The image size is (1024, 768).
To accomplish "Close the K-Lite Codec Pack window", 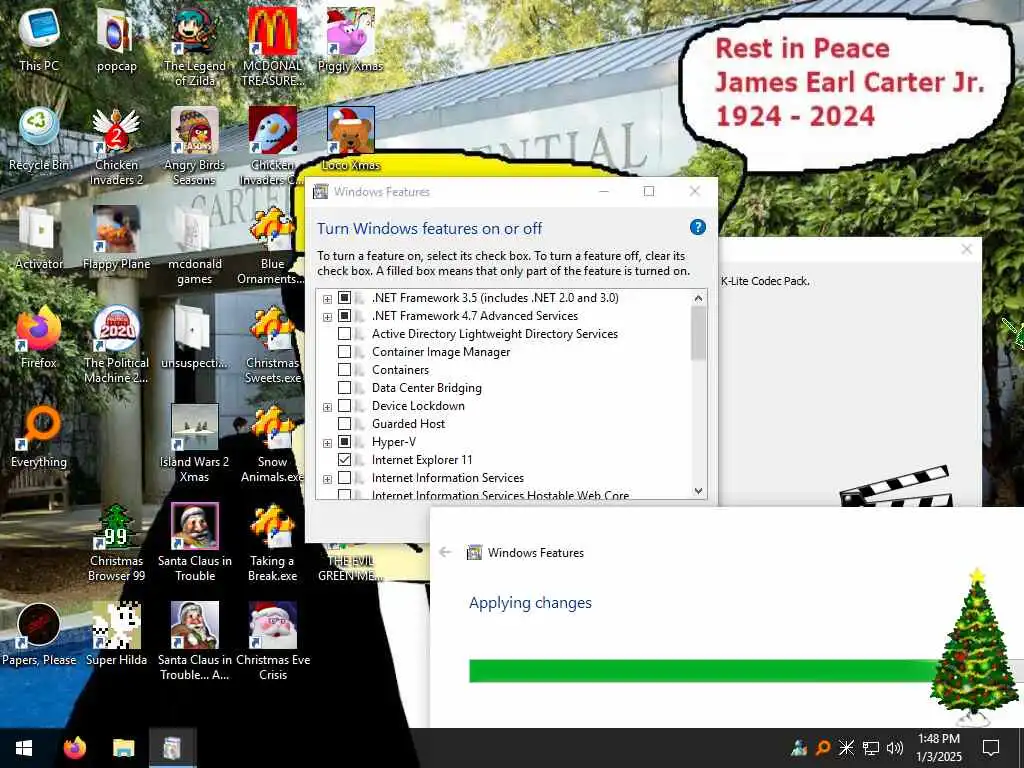I will click(x=967, y=249).
